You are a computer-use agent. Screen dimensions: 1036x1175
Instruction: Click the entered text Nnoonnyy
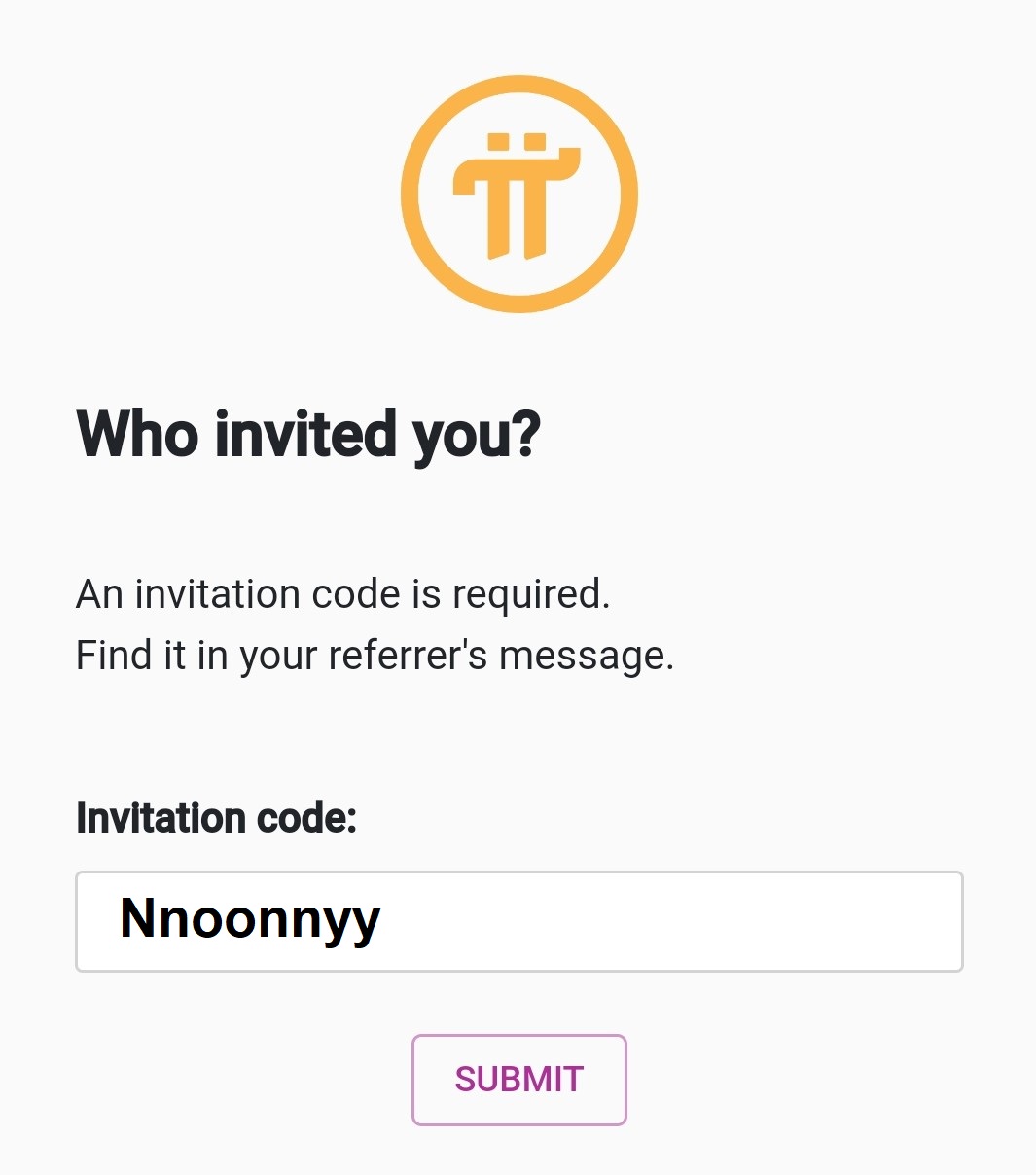[250, 919]
